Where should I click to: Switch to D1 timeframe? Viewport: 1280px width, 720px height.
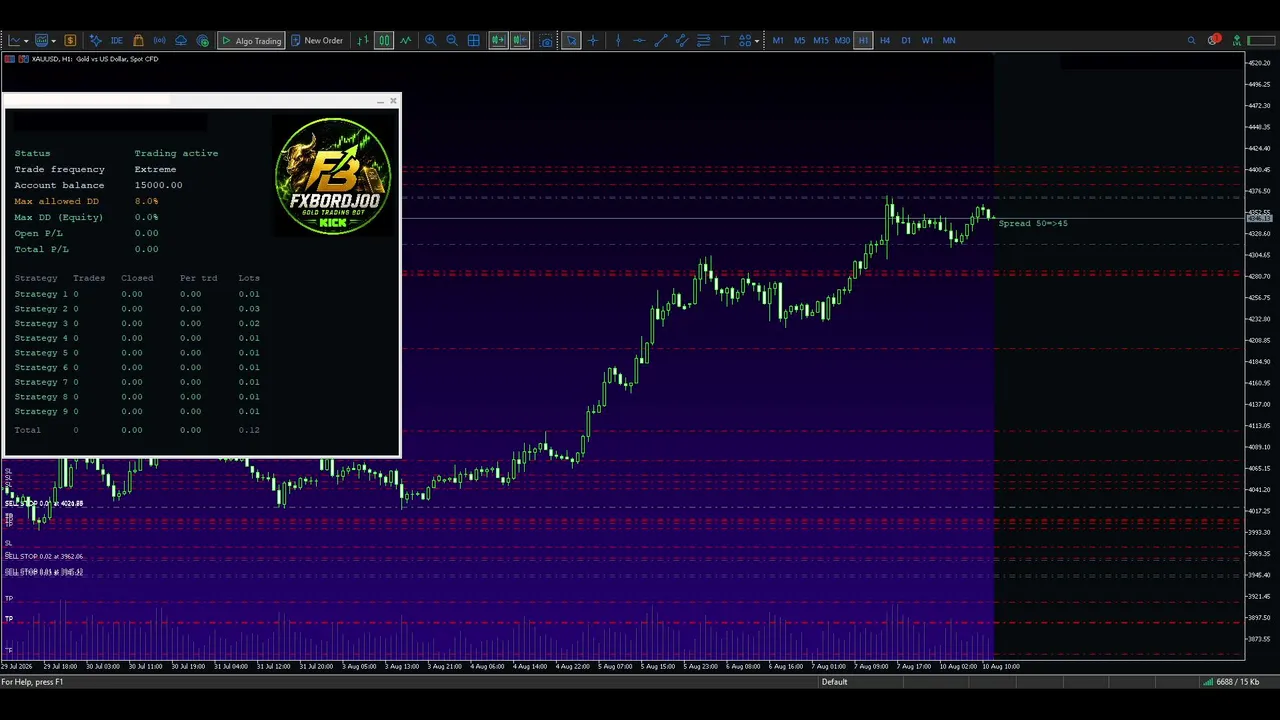click(906, 40)
